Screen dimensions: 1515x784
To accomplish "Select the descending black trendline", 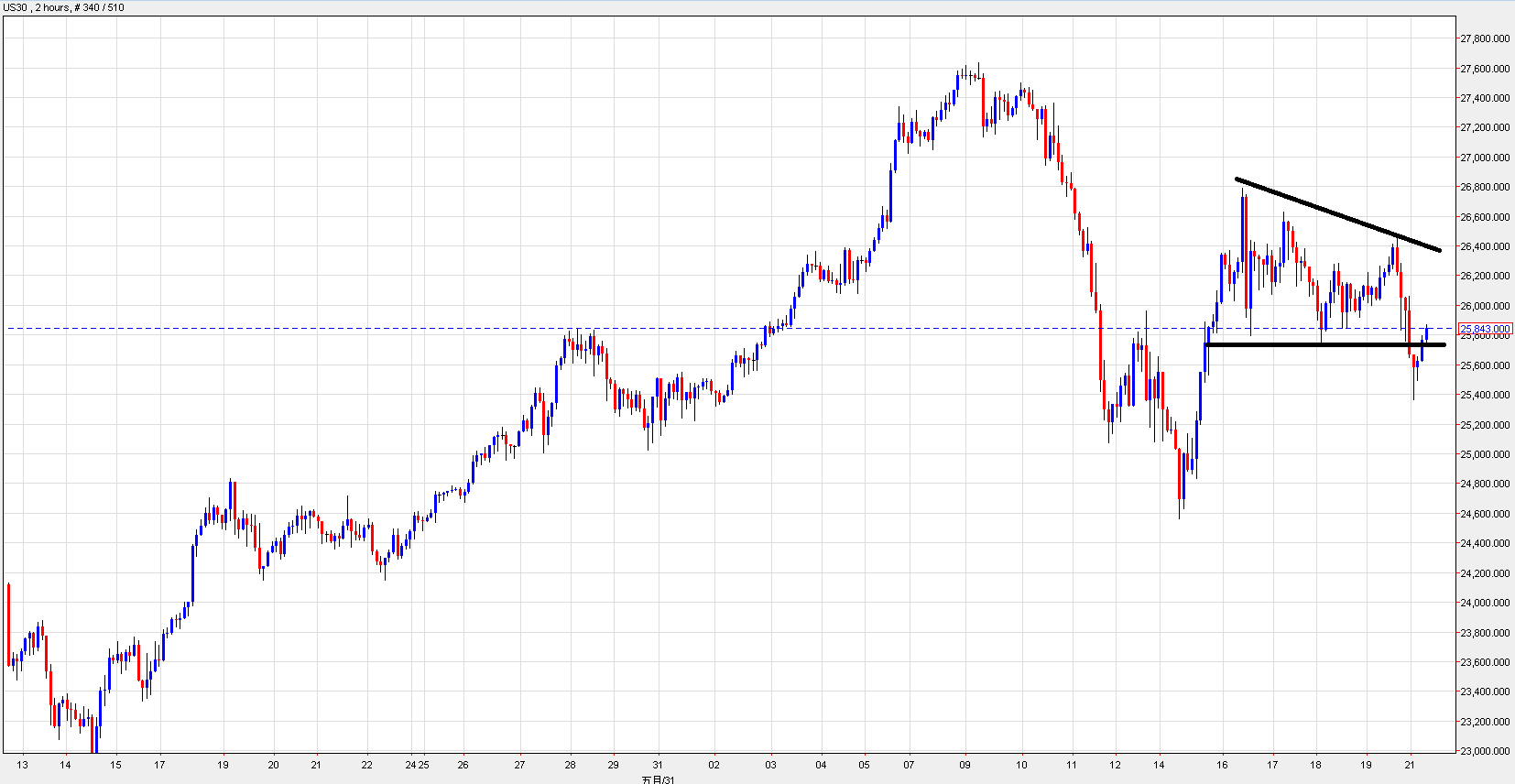I will tap(1337, 214).
